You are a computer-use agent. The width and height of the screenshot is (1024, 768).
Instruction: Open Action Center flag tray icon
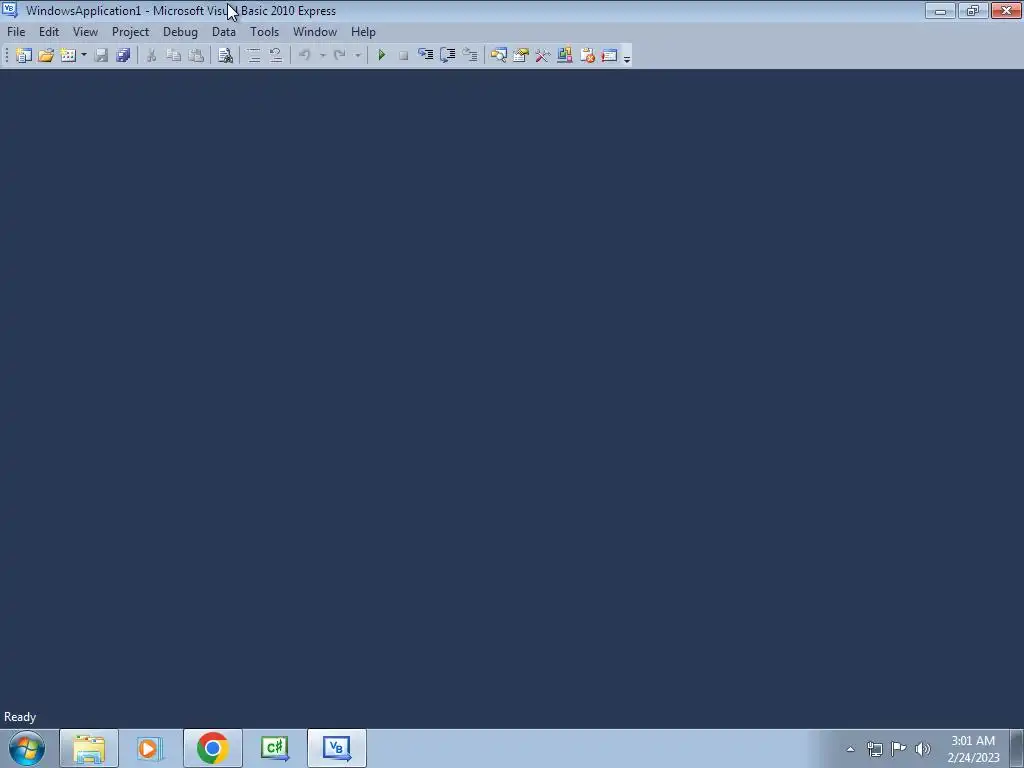pos(899,748)
